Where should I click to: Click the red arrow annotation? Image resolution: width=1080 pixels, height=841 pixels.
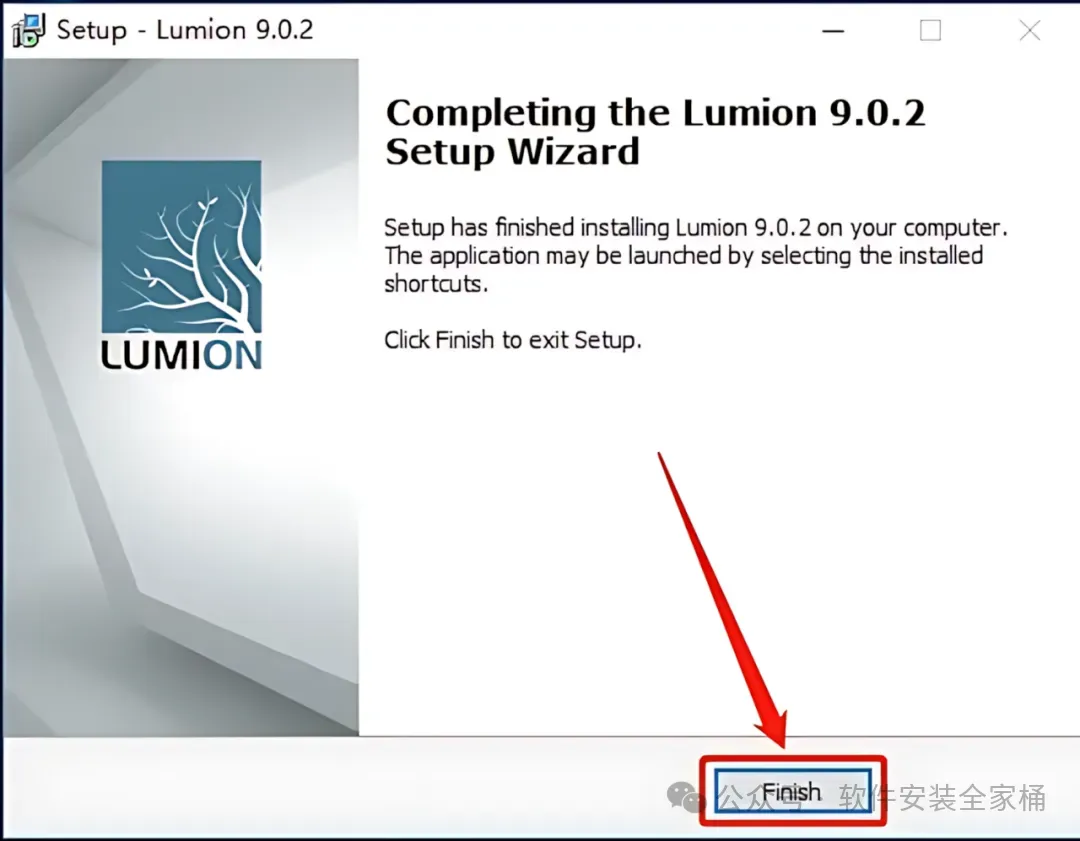(723, 599)
